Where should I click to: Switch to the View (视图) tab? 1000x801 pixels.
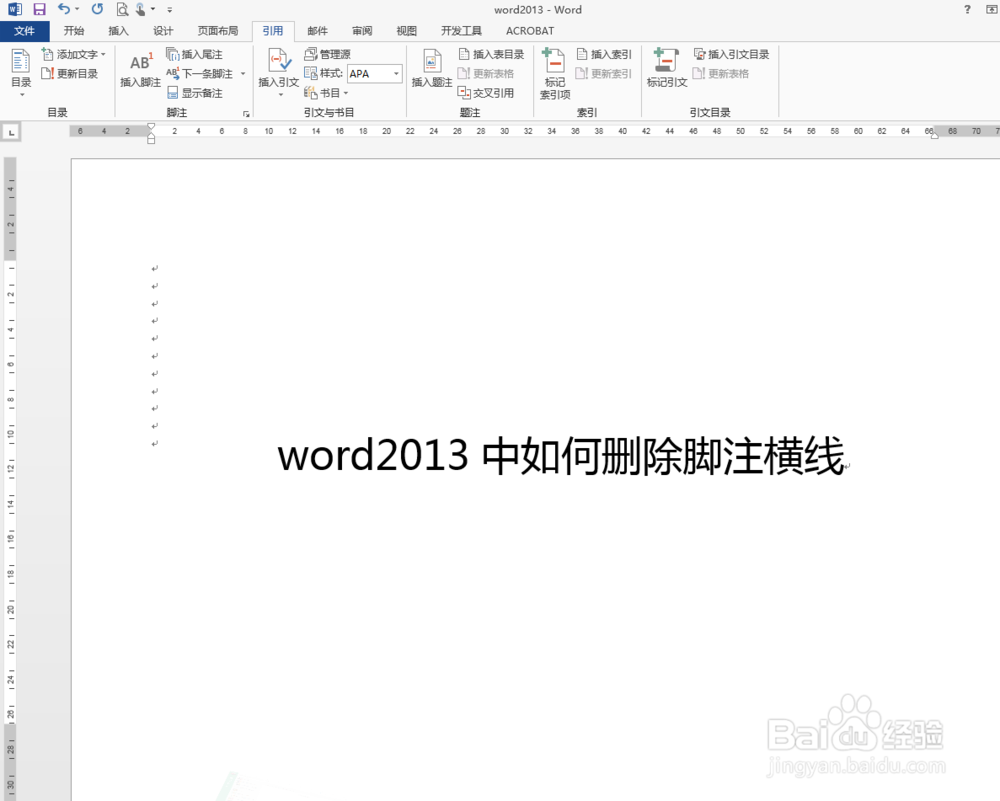pyautogui.click(x=406, y=31)
